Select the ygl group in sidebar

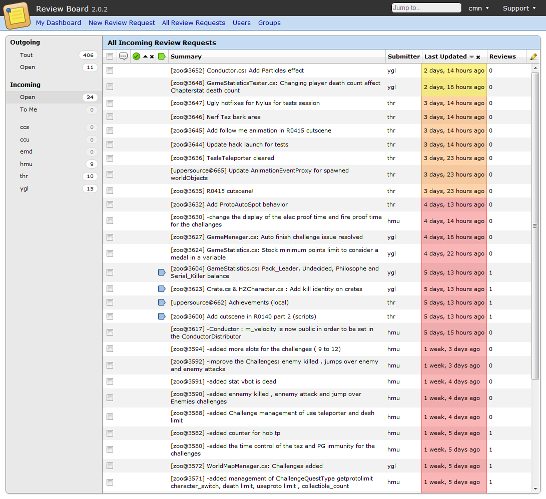[x=54, y=189]
